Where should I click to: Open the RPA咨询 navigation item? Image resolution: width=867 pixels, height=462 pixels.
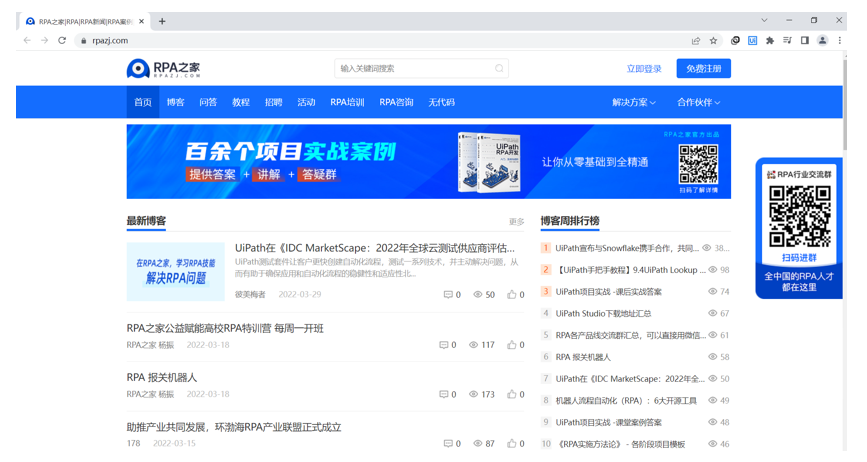(x=396, y=102)
